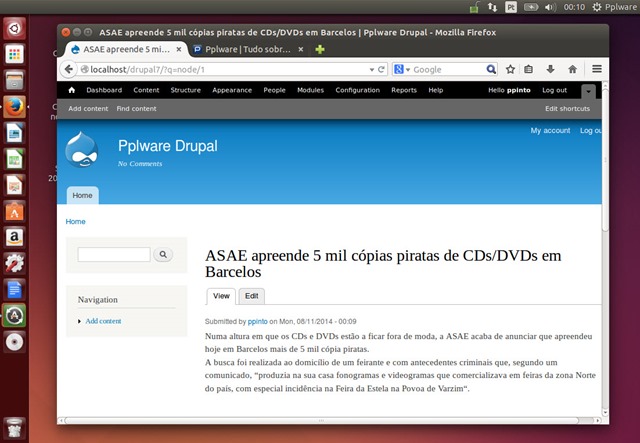Screen dimensions: 640x443
Task: Open the Configuration admin menu
Action: click(358, 90)
